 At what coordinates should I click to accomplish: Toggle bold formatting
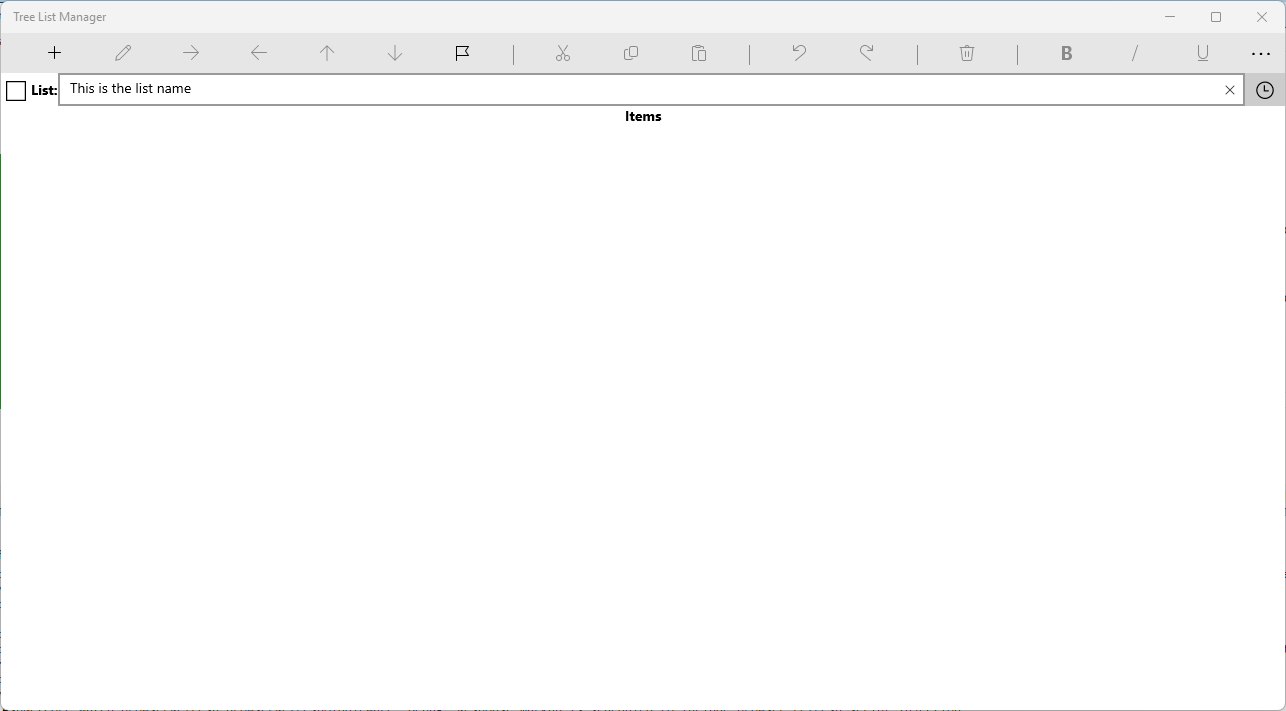click(x=1067, y=53)
